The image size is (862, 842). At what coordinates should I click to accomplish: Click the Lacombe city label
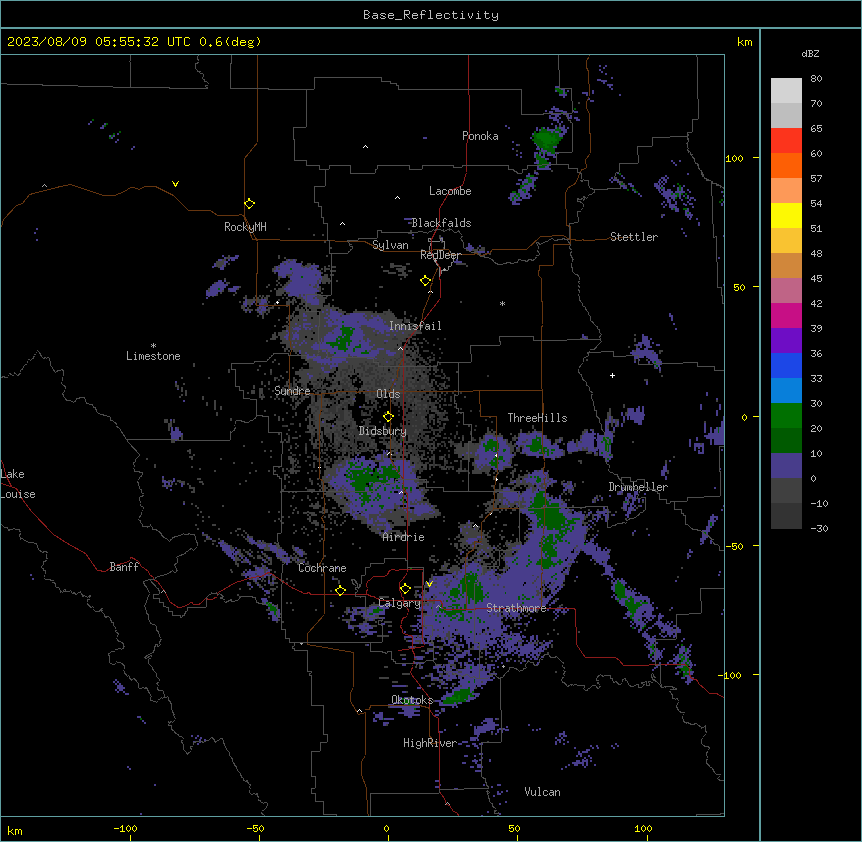click(x=450, y=191)
